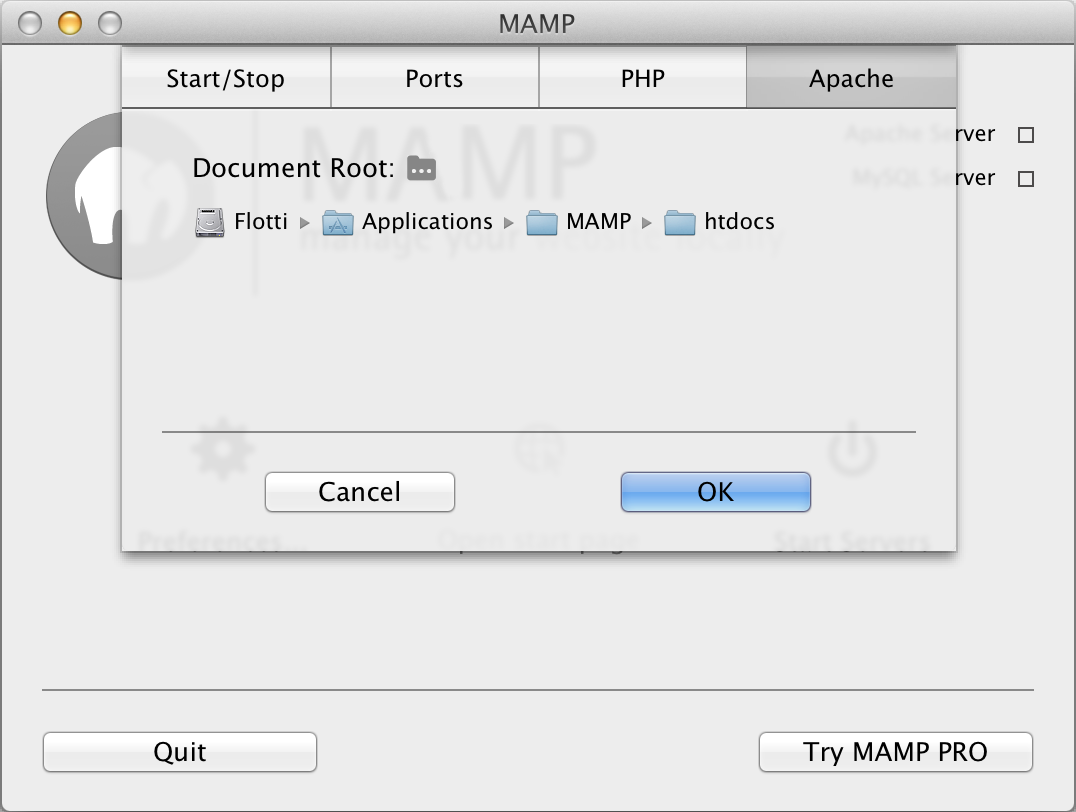This screenshot has height=812, width=1076.
Task: Open the PHP tab
Action: (x=643, y=78)
